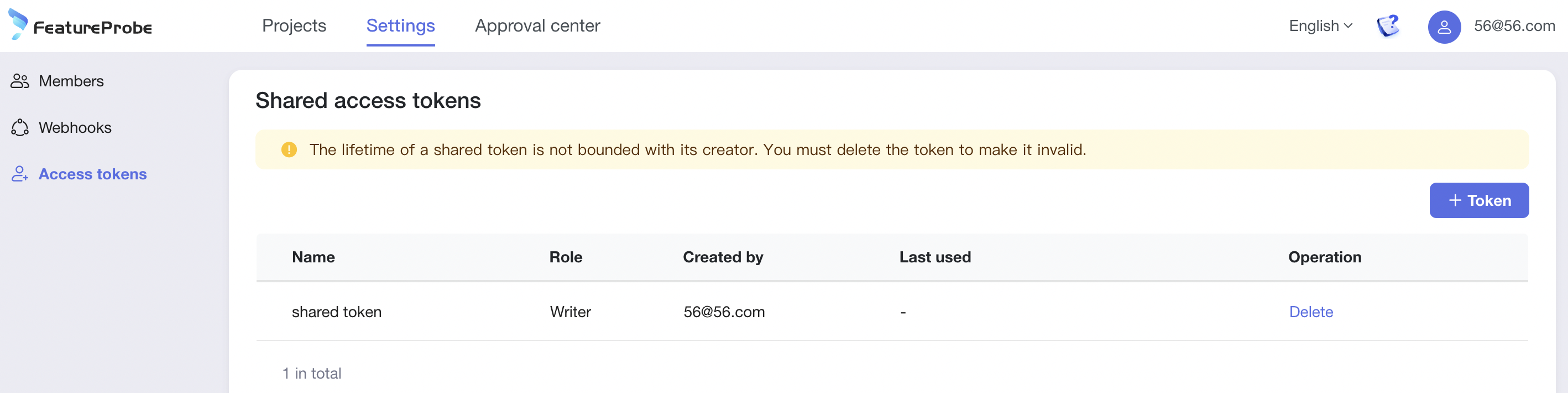Open the help question-mark icon
This screenshot has height=393, width=1568.
tap(1388, 26)
